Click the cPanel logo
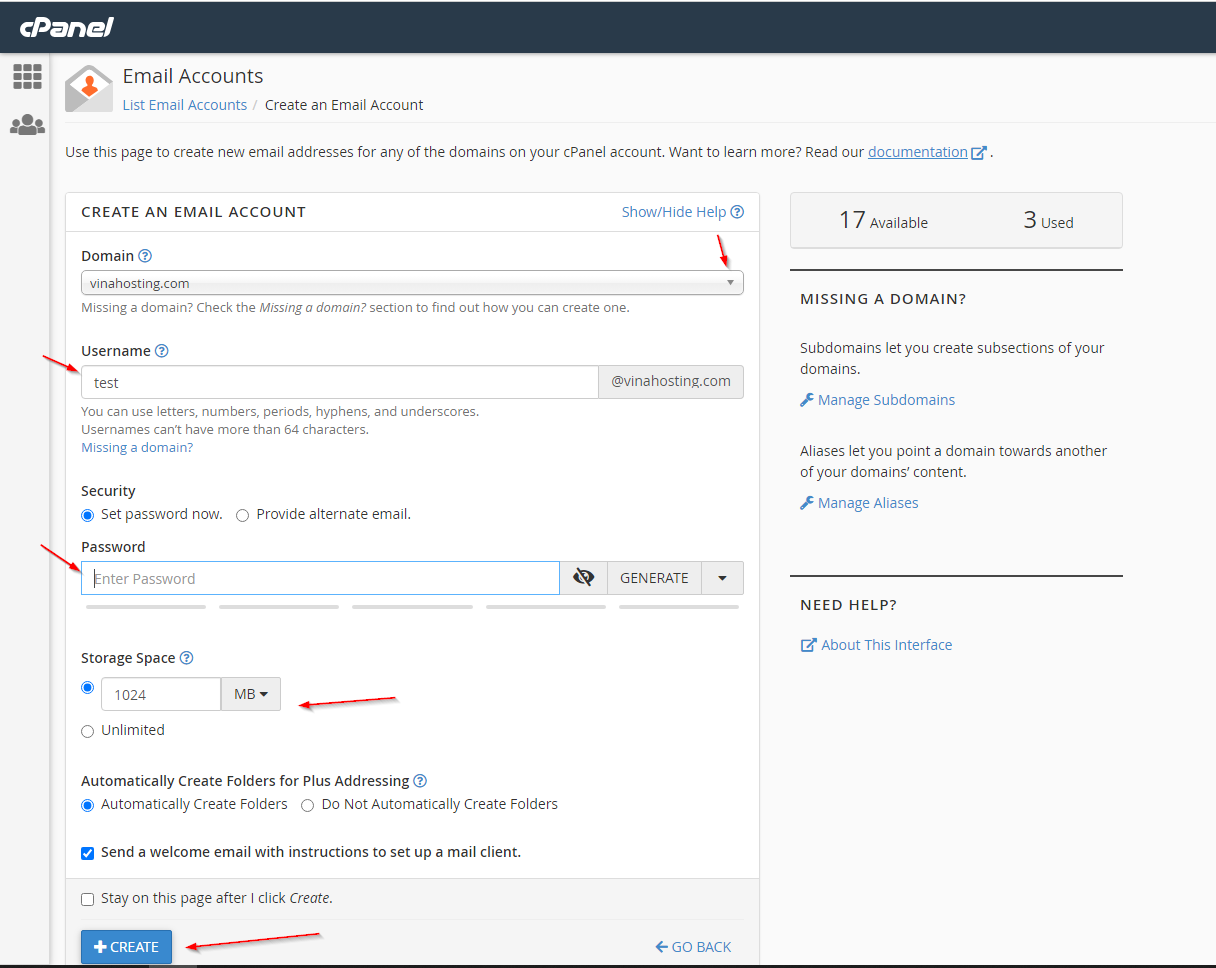The image size is (1216, 968). click(x=67, y=27)
